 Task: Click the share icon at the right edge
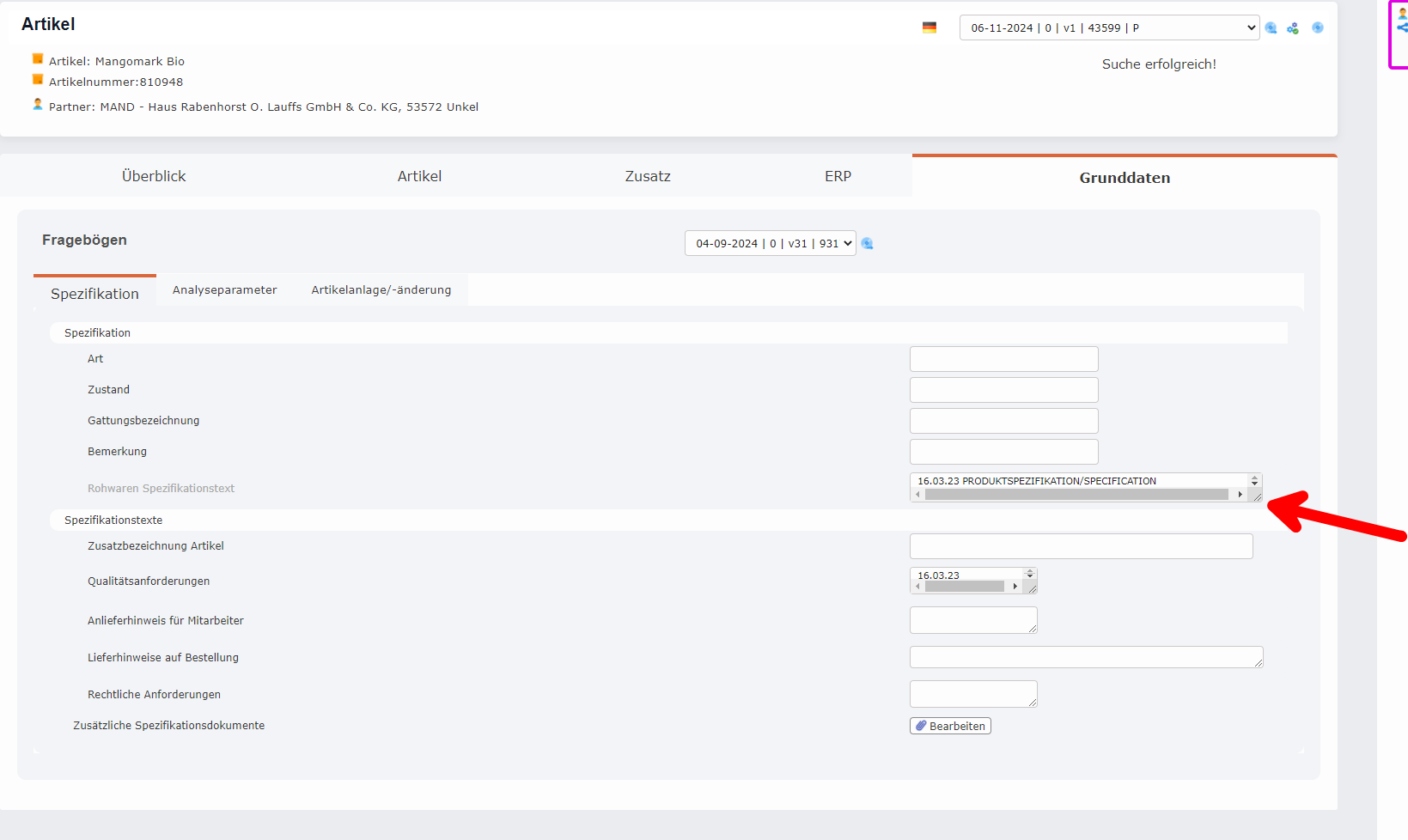tap(1402, 27)
